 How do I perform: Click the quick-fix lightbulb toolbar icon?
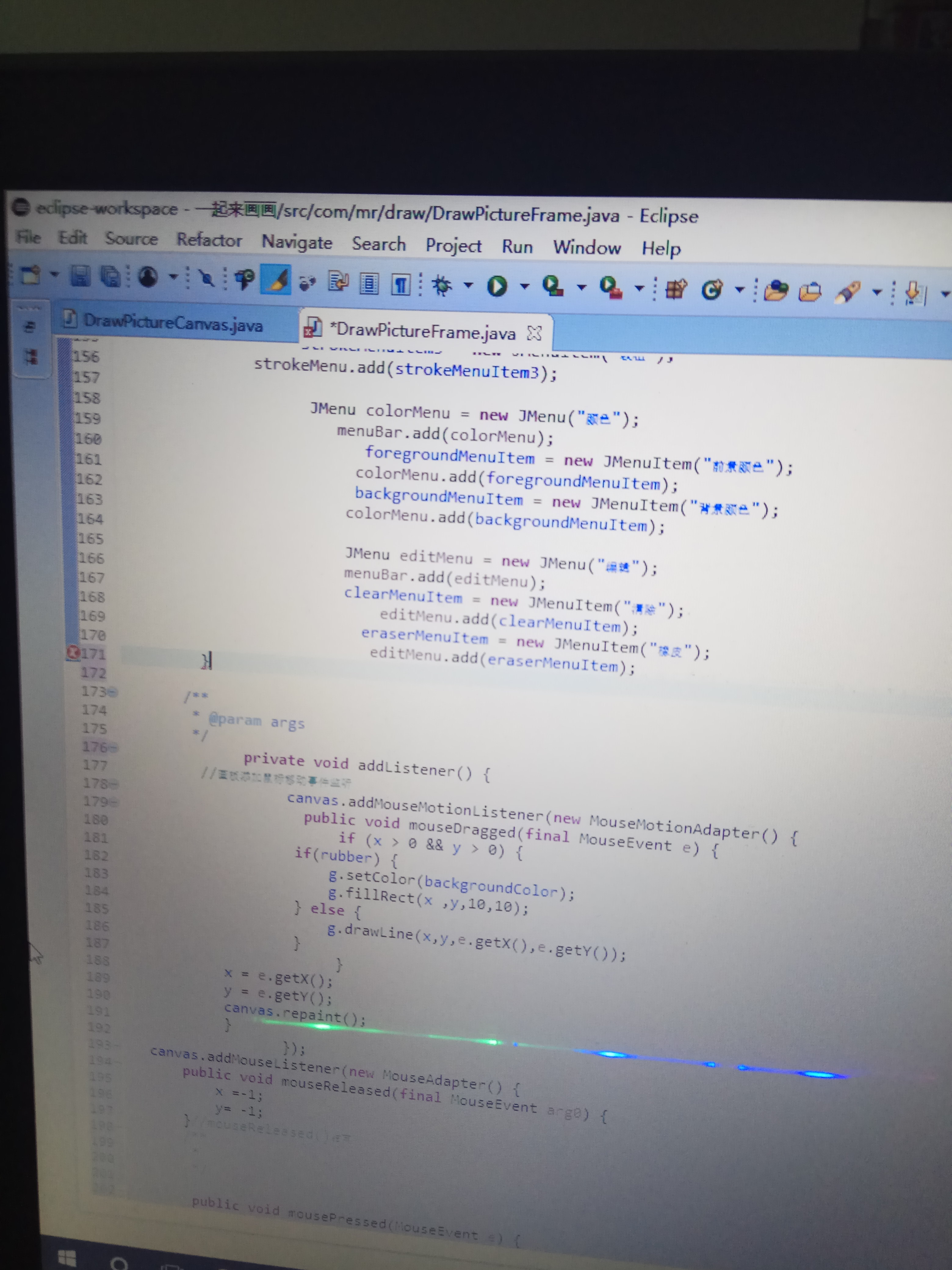244,280
